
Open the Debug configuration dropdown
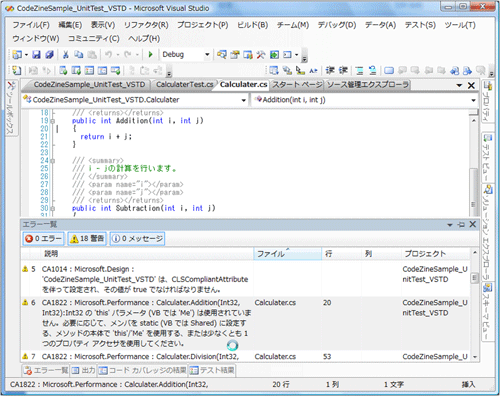click(x=207, y=54)
